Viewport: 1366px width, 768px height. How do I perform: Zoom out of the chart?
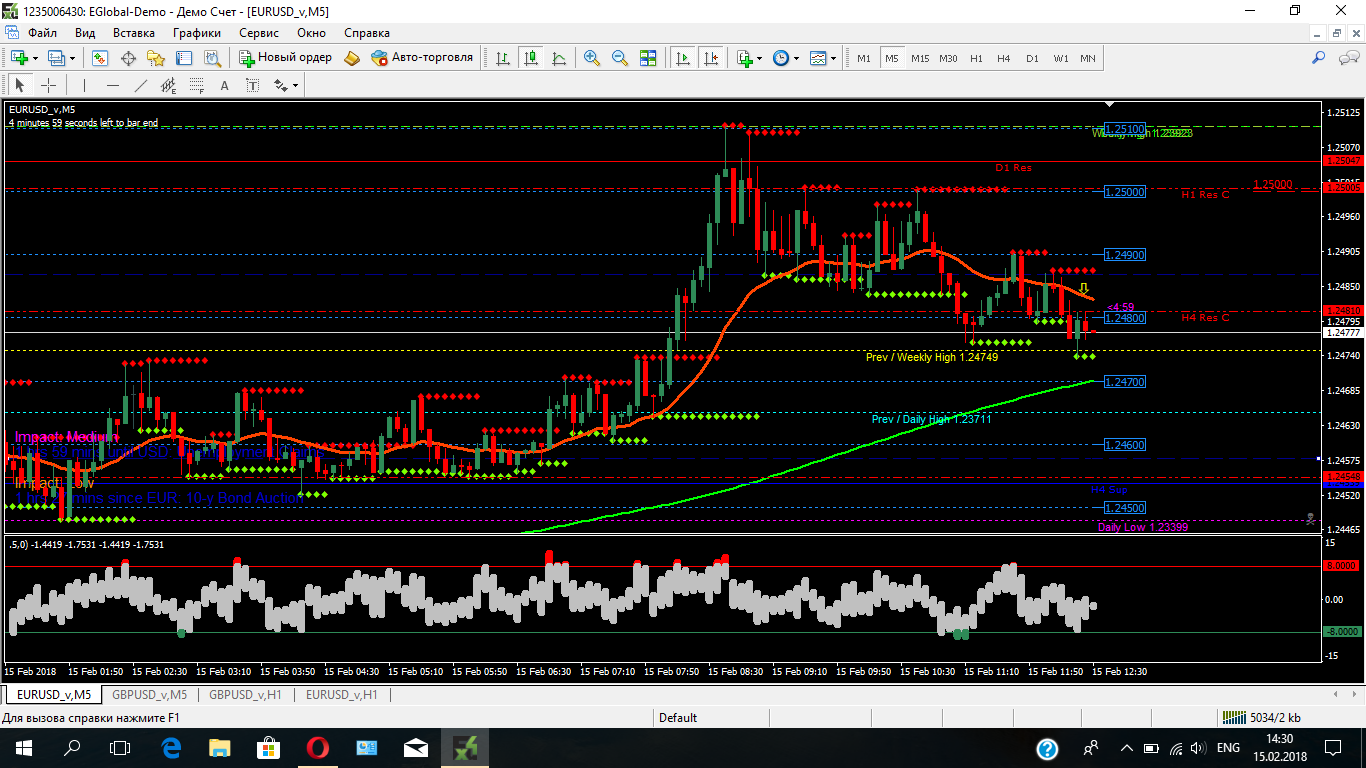[x=620, y=58]
